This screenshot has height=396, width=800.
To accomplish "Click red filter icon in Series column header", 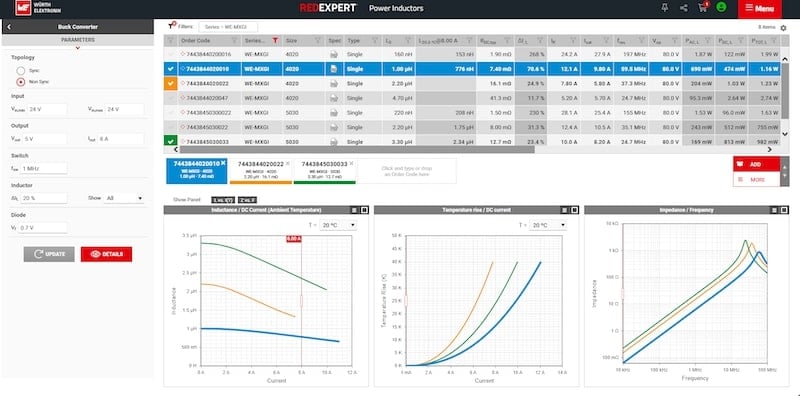I will click(275, 40).
